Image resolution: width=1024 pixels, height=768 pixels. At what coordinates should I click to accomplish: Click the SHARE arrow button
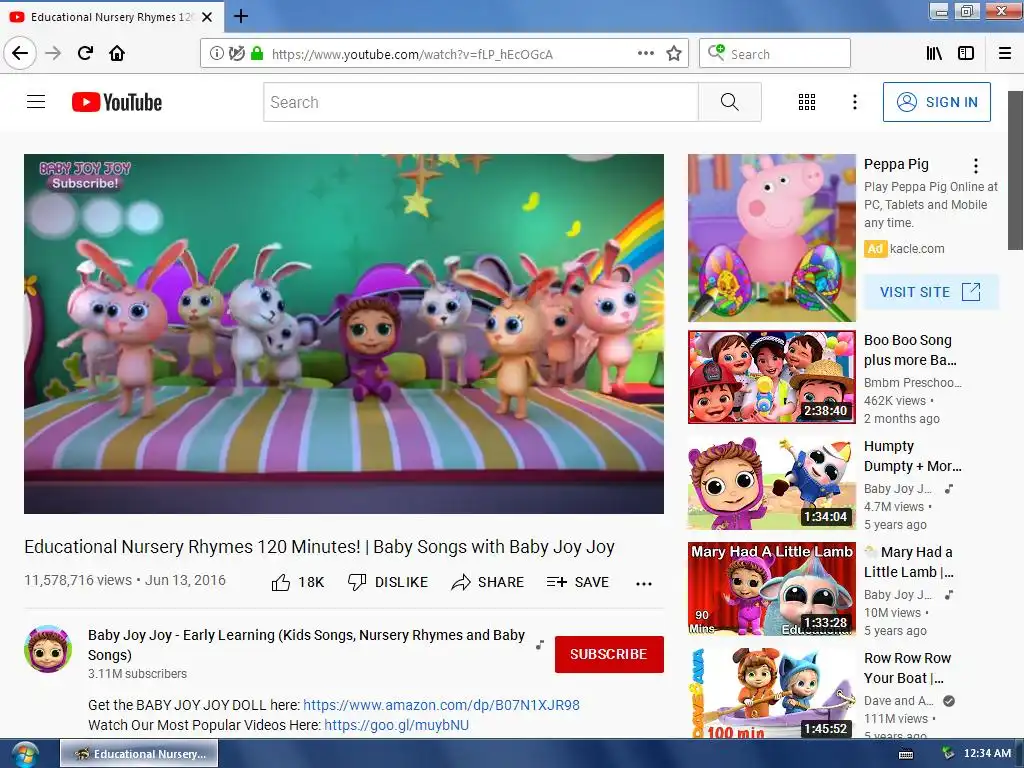pos(487,582)
